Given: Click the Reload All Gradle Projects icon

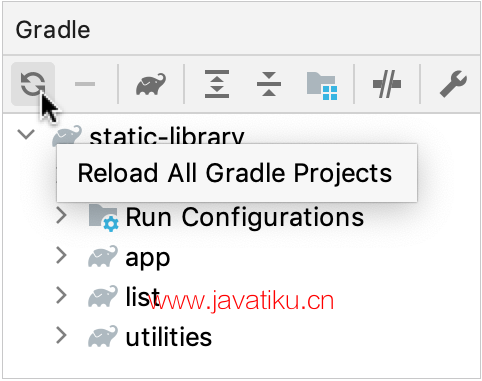Looking at the screenshot, I should point(33,84).
